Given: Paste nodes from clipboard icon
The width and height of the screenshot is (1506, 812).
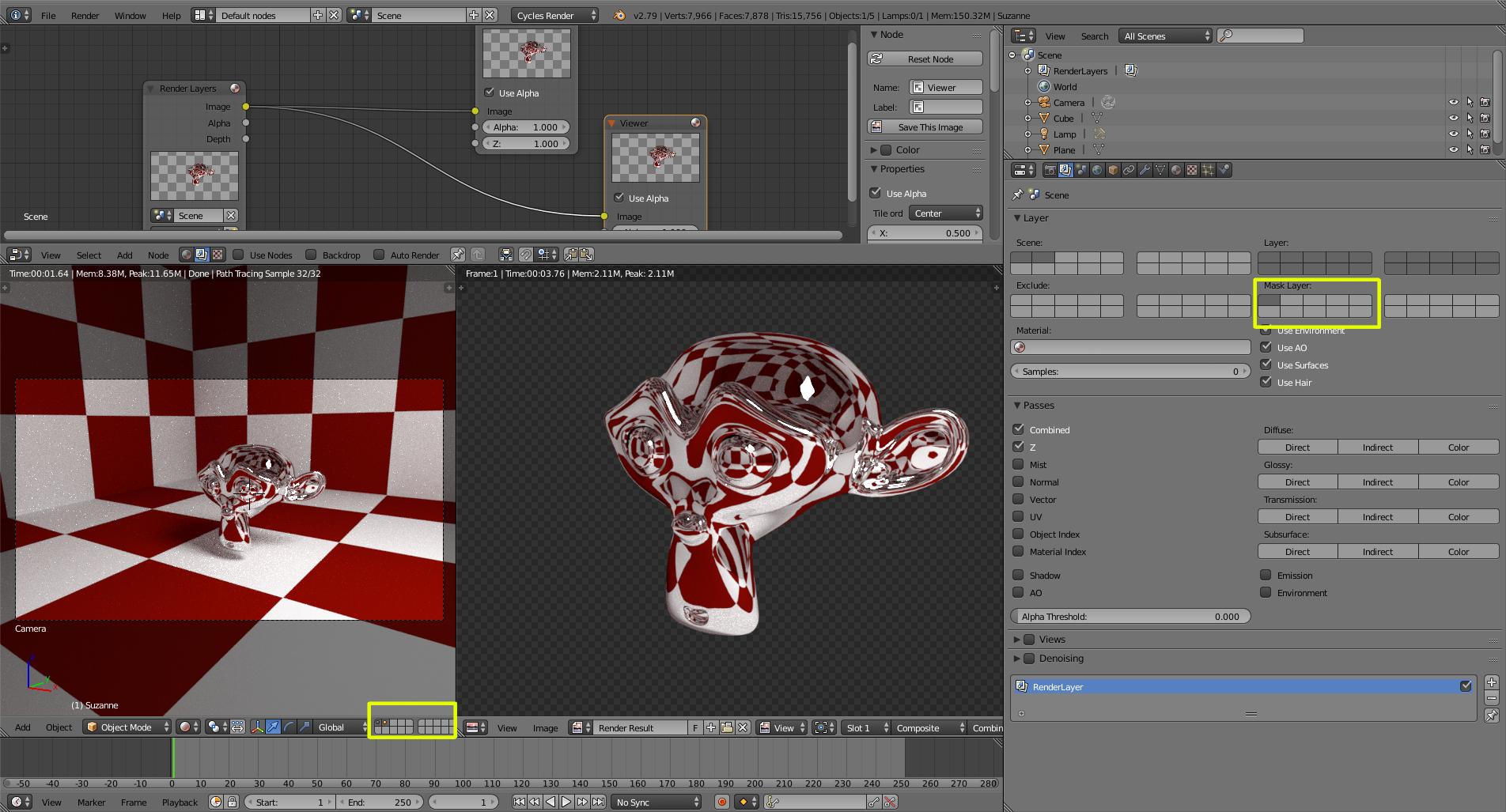Looking at the screenshot, I should point(586,255).
